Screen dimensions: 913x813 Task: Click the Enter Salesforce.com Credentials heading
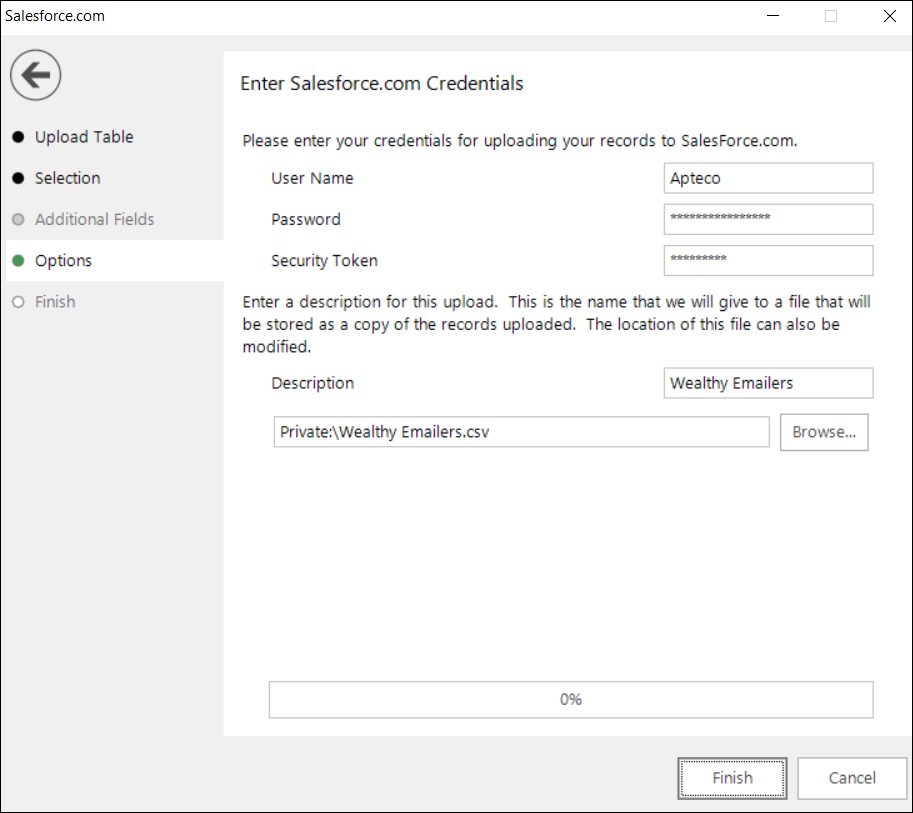[x=382, y=83]
